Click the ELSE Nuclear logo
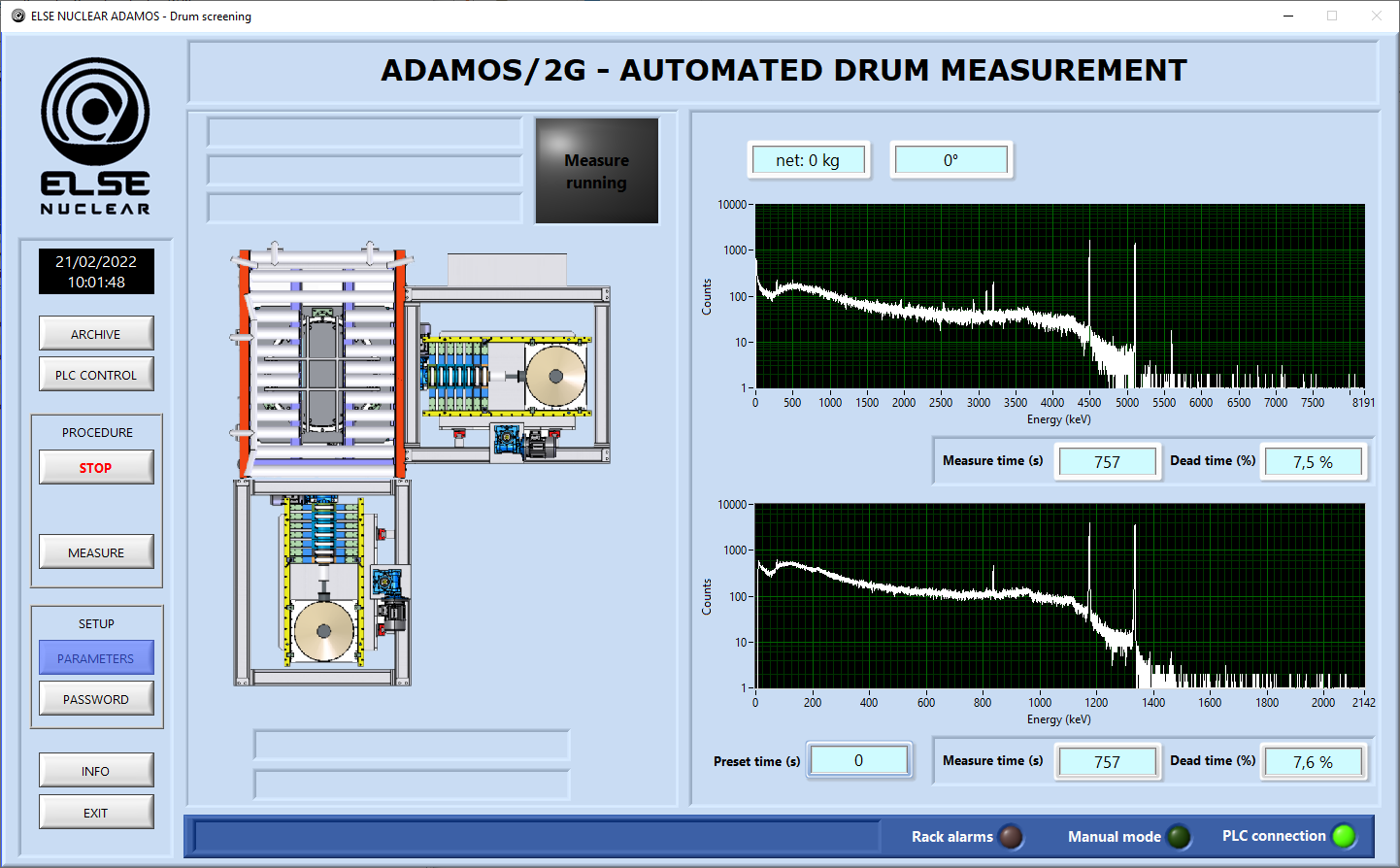Image resolution: width=1400 pixels, height=868 pixels. (x=95, y=136)
